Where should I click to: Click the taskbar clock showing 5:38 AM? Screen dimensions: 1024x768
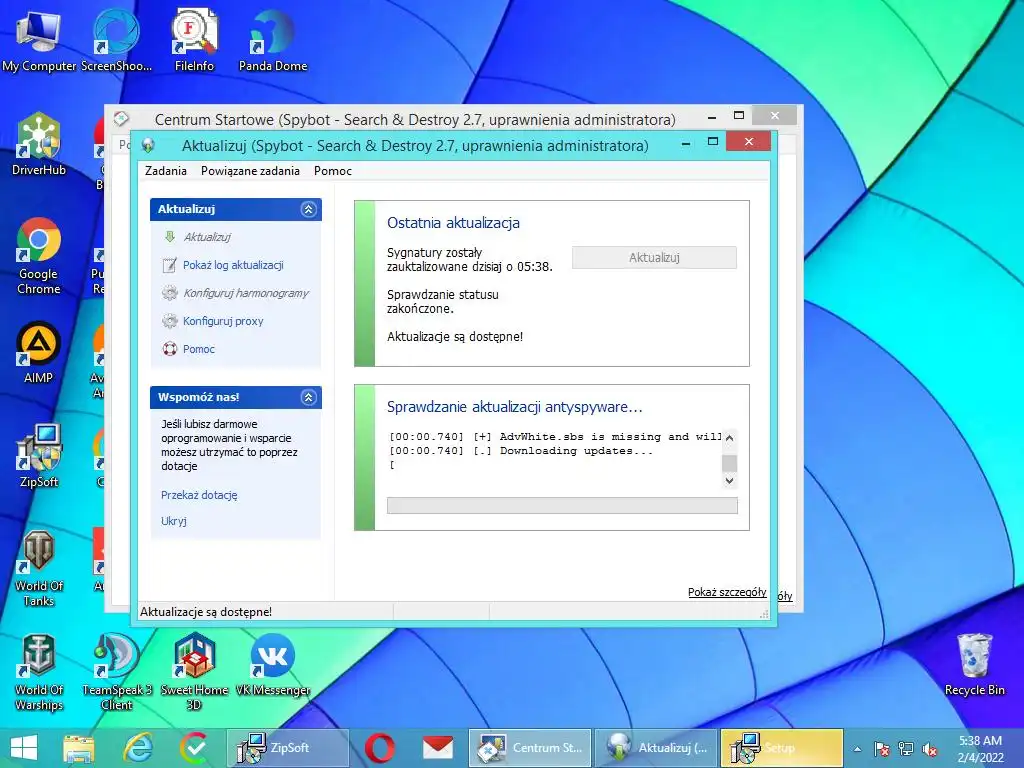pos(980,749)
